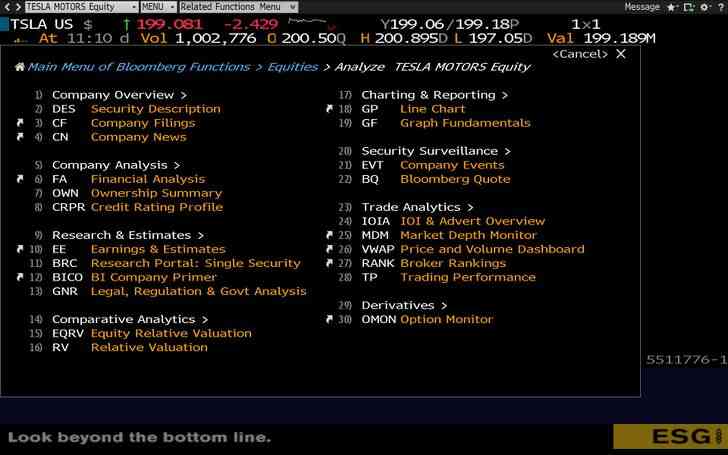
Task: Click launch arrow beside EE Earnings & Estimates
Action: (x=20, y=249)
